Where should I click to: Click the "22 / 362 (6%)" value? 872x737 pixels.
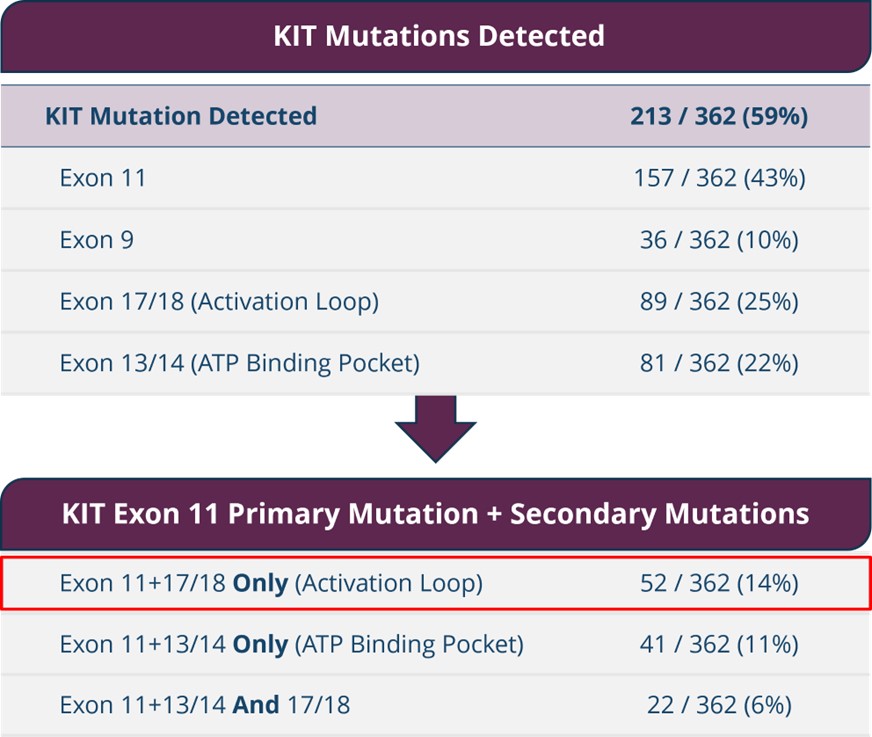click(x=719, y=705)
